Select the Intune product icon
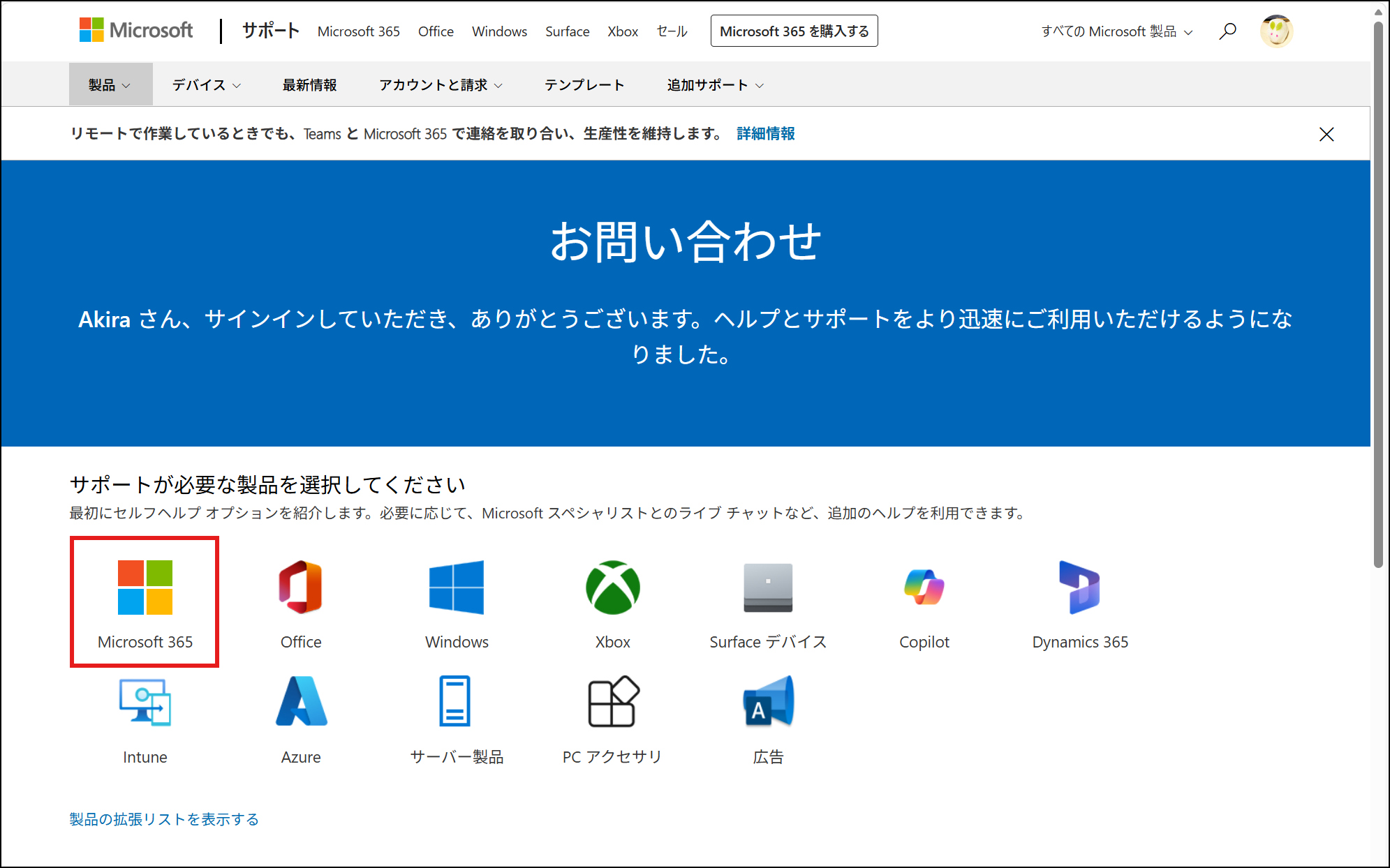 click(145, 703)
